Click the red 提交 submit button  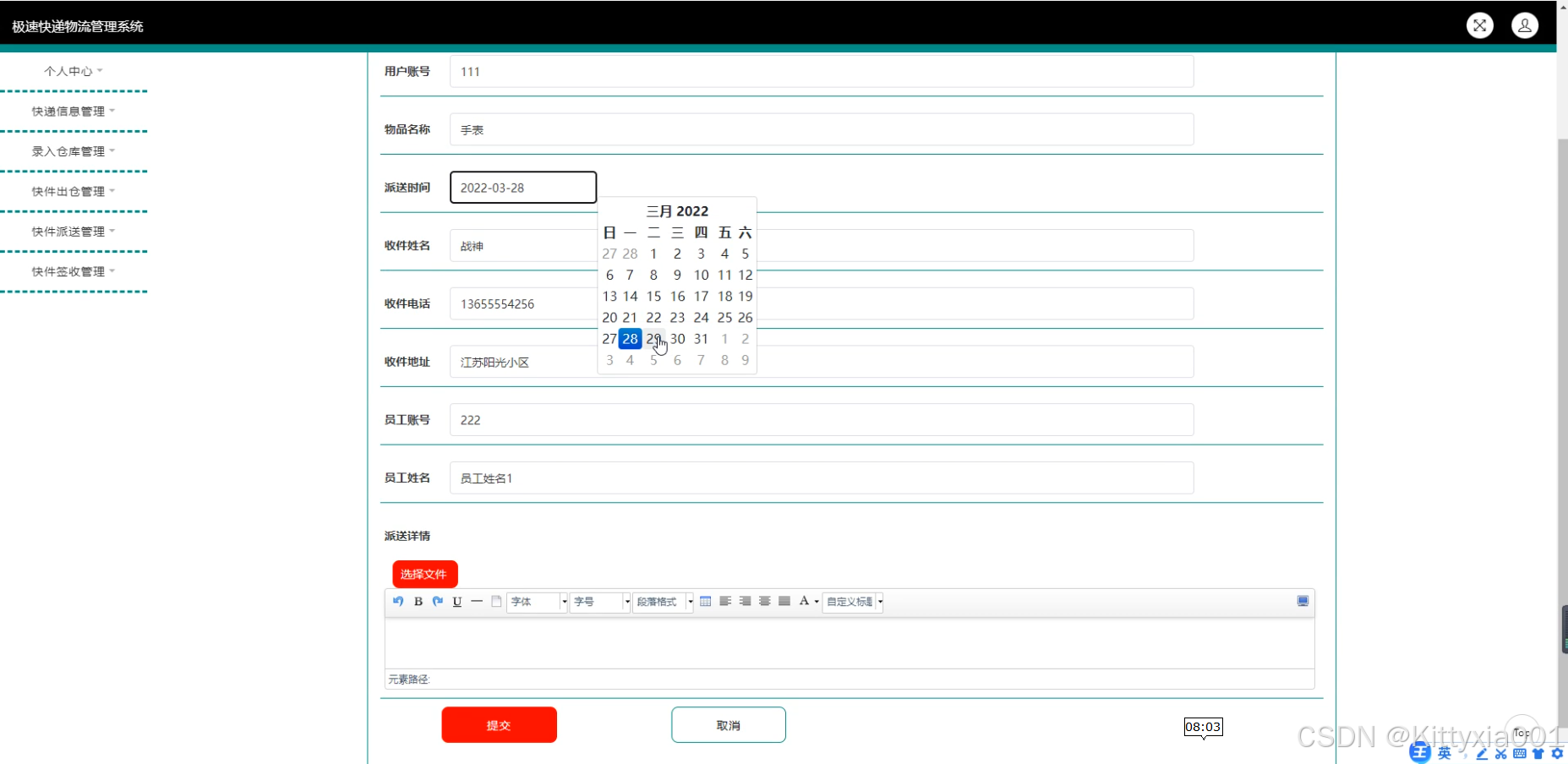point(499,725)
